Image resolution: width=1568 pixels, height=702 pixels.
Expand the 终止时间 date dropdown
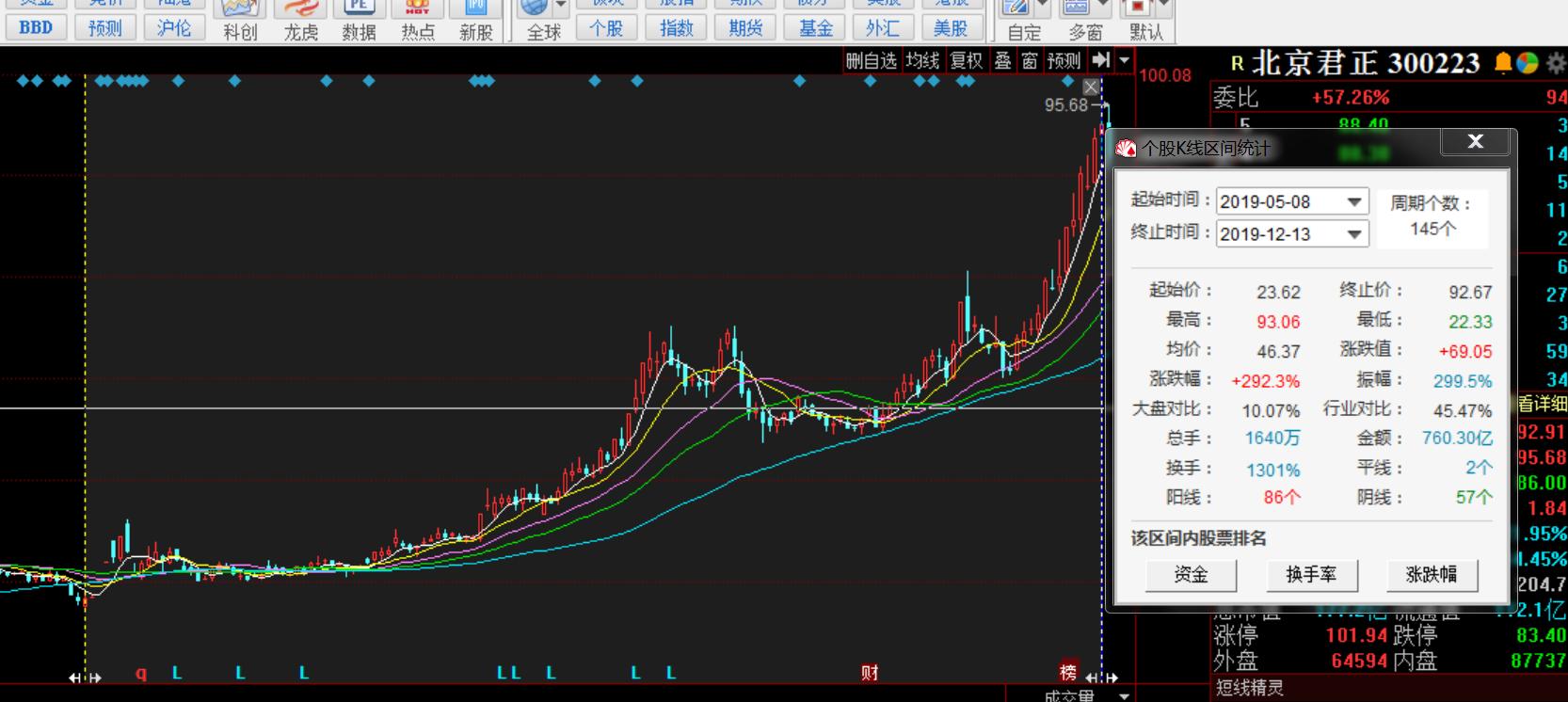(x=1353, y=234)
